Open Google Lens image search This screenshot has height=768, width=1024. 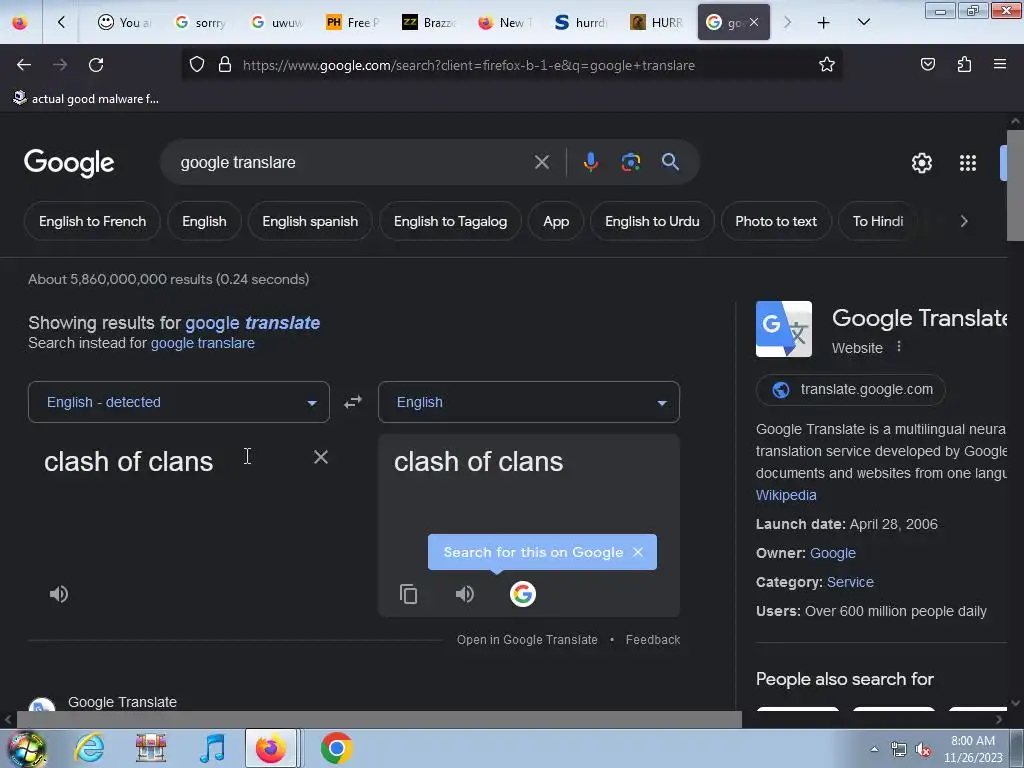pos(630,162)
